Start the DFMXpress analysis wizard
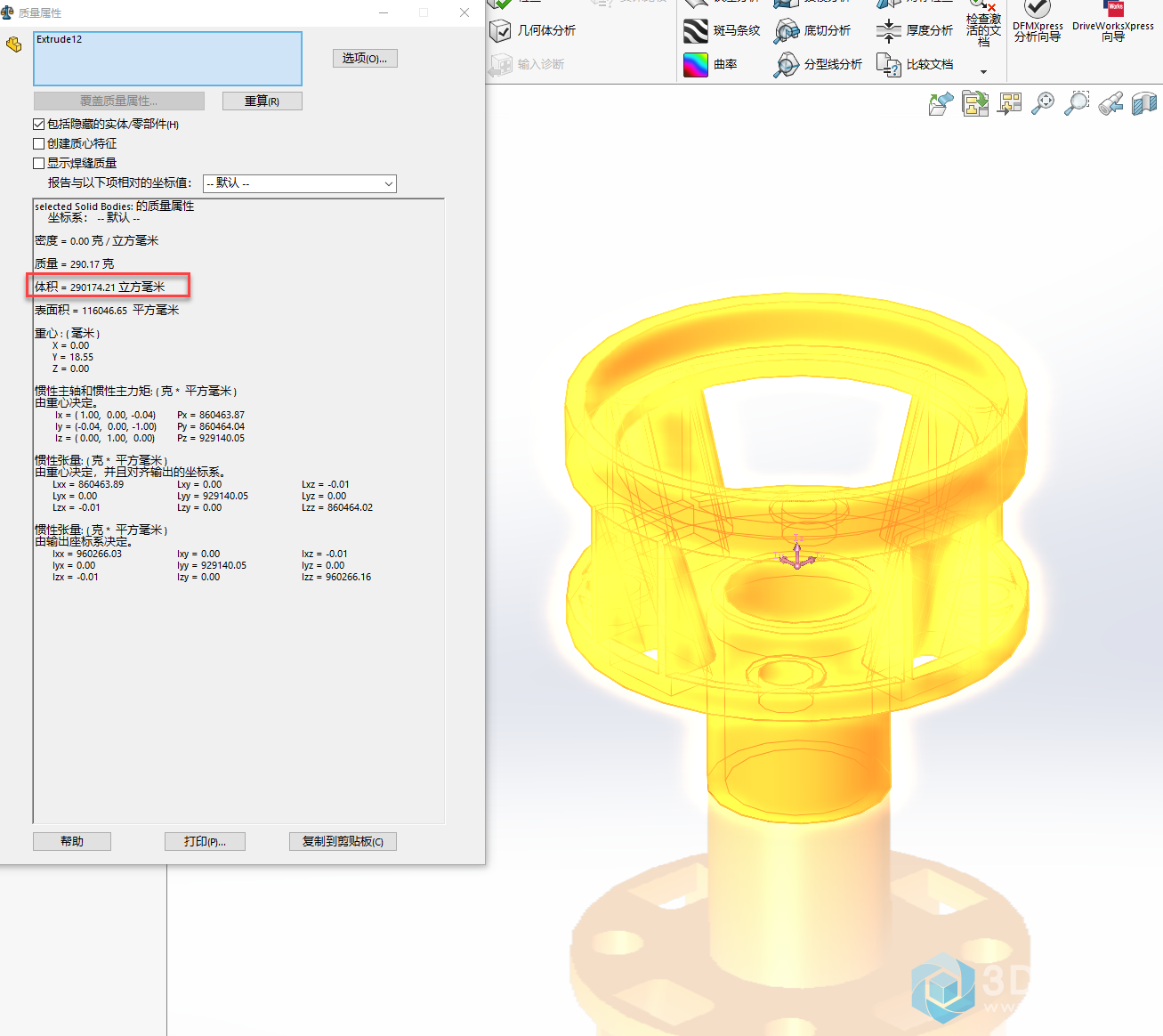This screenshot has height=1036, width=1163. click(1038, 22)
